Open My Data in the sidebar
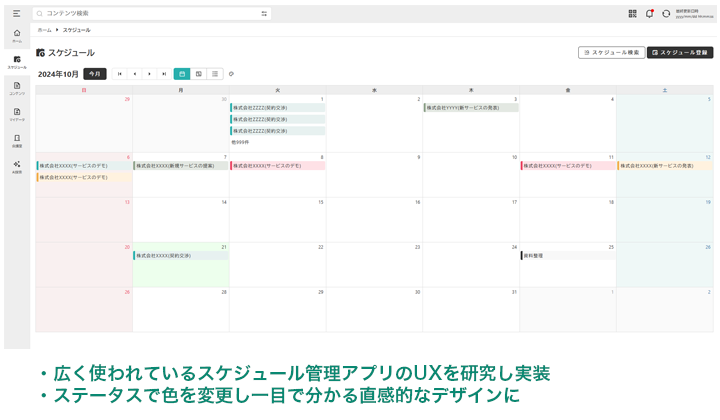720x420 pixels. [x=17, y=114]
